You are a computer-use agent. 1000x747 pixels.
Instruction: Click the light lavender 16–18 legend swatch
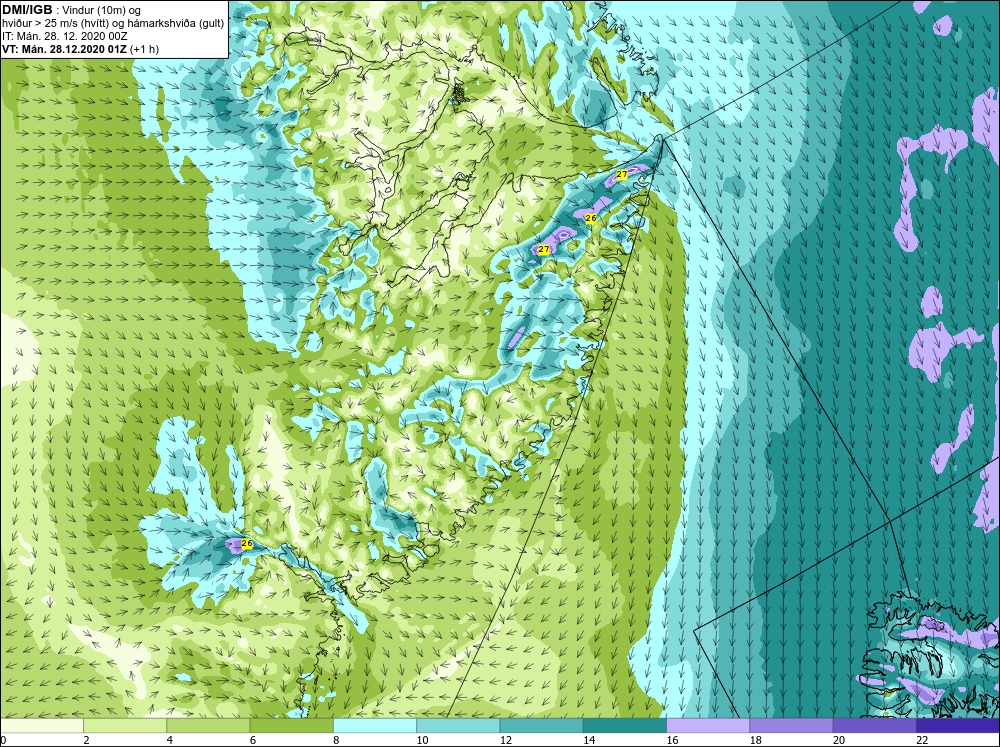pos(708,726)
